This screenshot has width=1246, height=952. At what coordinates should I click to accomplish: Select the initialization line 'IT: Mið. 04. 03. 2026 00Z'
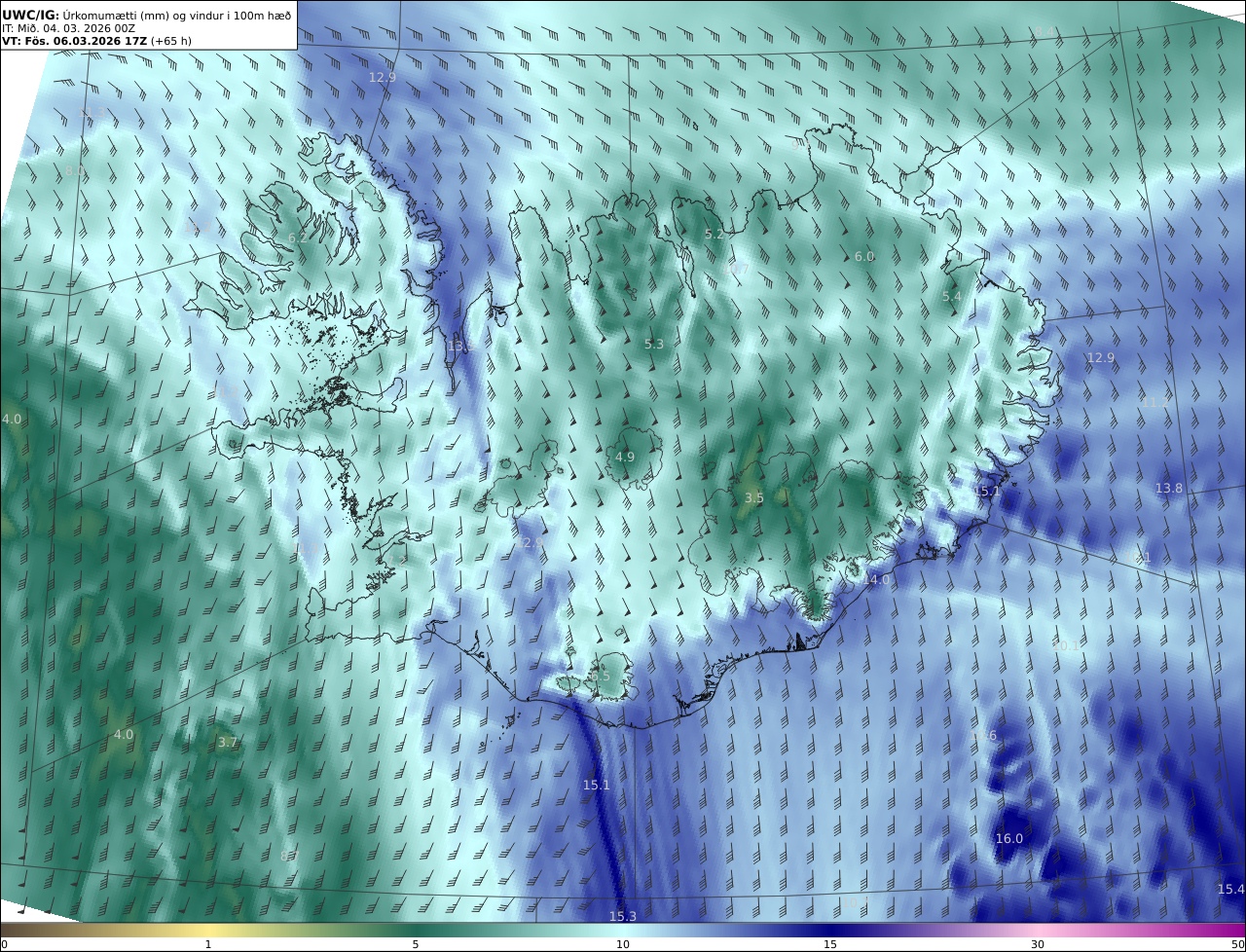click(x=68, y=28)
